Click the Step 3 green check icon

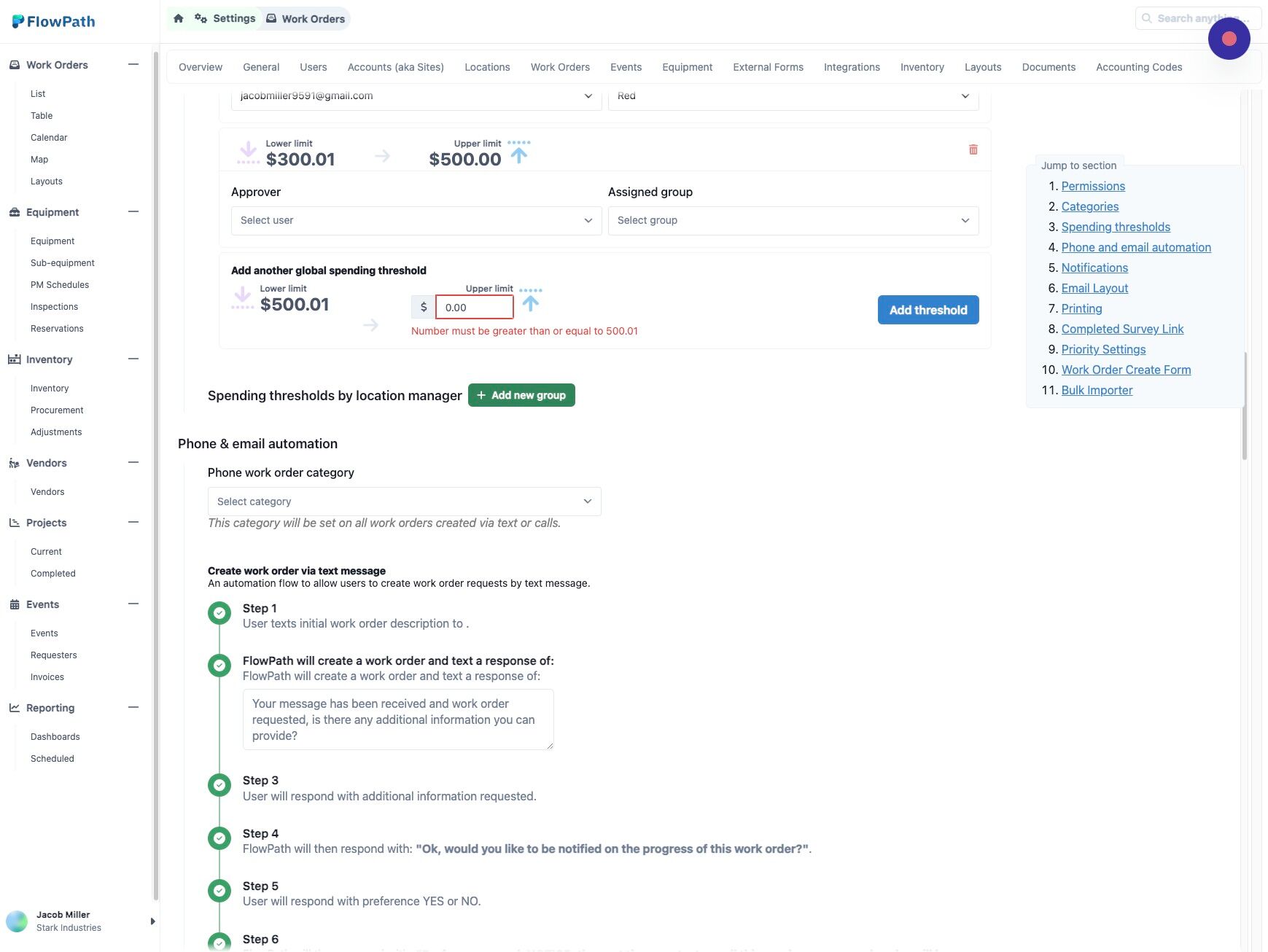[219, 785]
